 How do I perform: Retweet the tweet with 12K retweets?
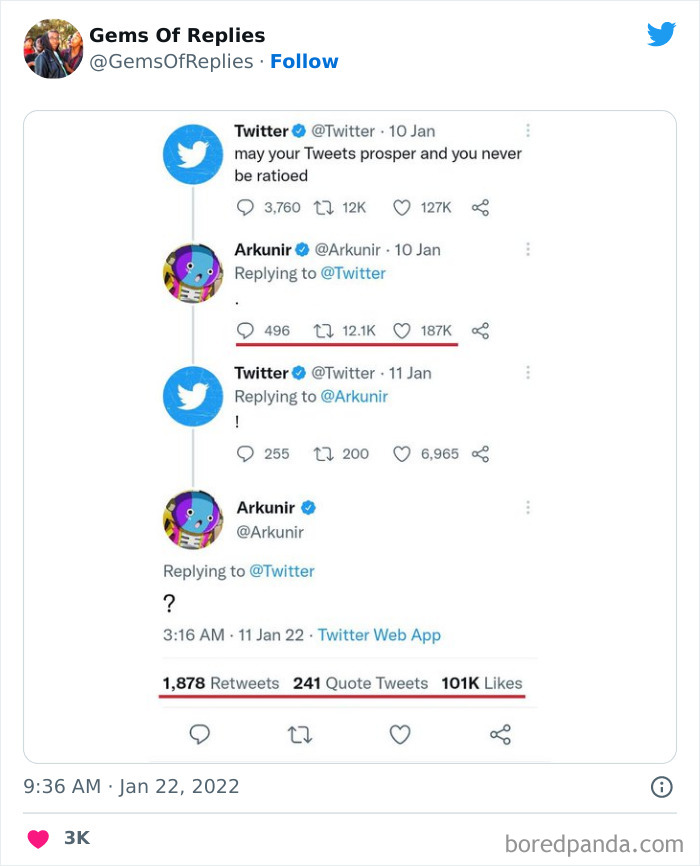pyautogui.click(x=324, y=207)
